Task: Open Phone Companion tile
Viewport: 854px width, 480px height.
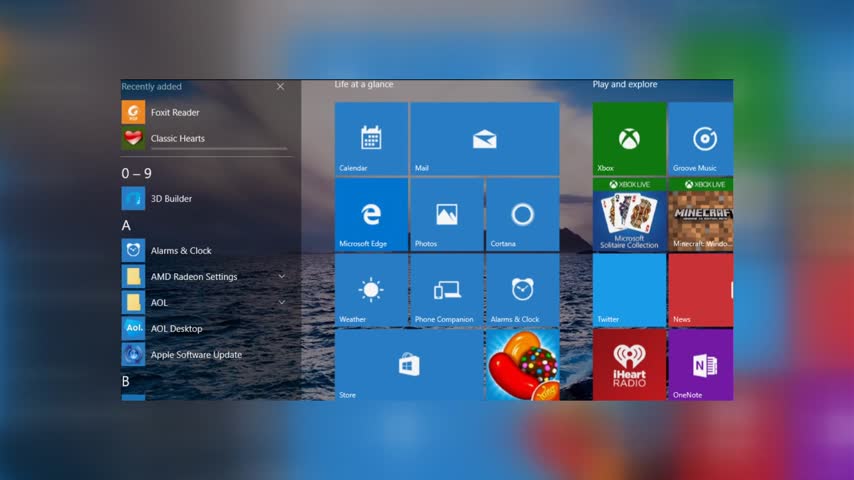Action: click(446, 290)
